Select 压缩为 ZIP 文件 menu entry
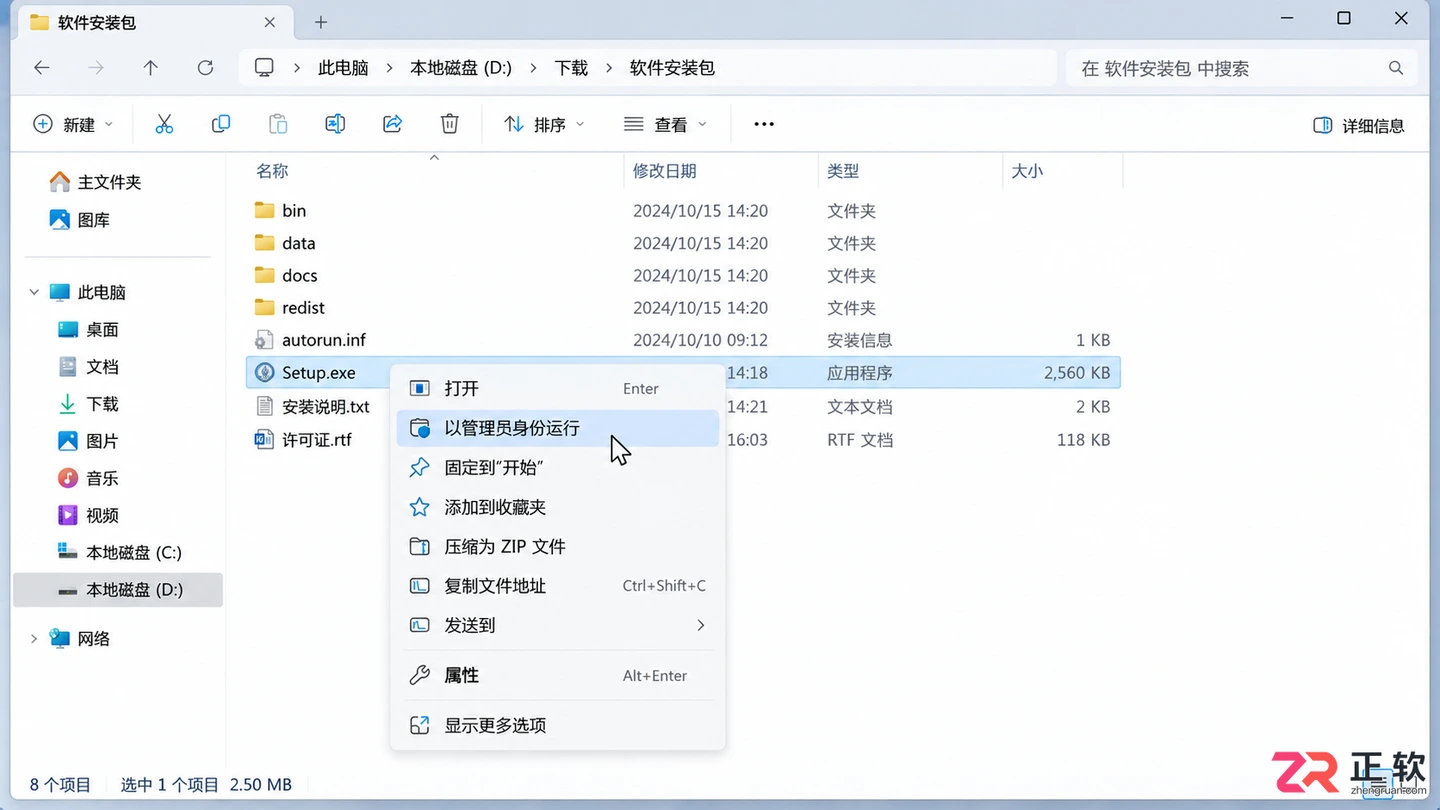1440x810 pixels. click(558, 547)
